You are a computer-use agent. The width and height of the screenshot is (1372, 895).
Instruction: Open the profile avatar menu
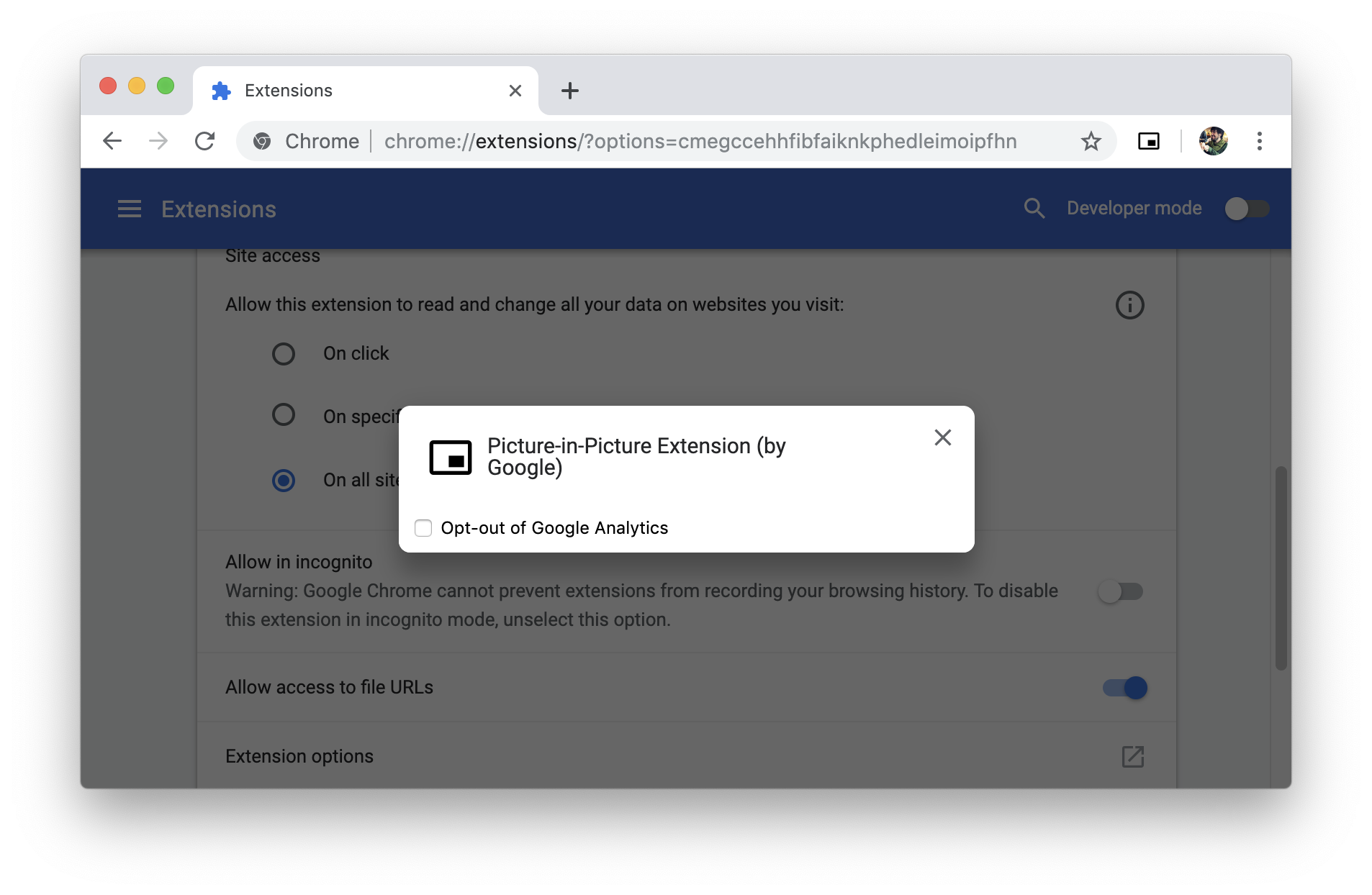tap(1214, 141)
